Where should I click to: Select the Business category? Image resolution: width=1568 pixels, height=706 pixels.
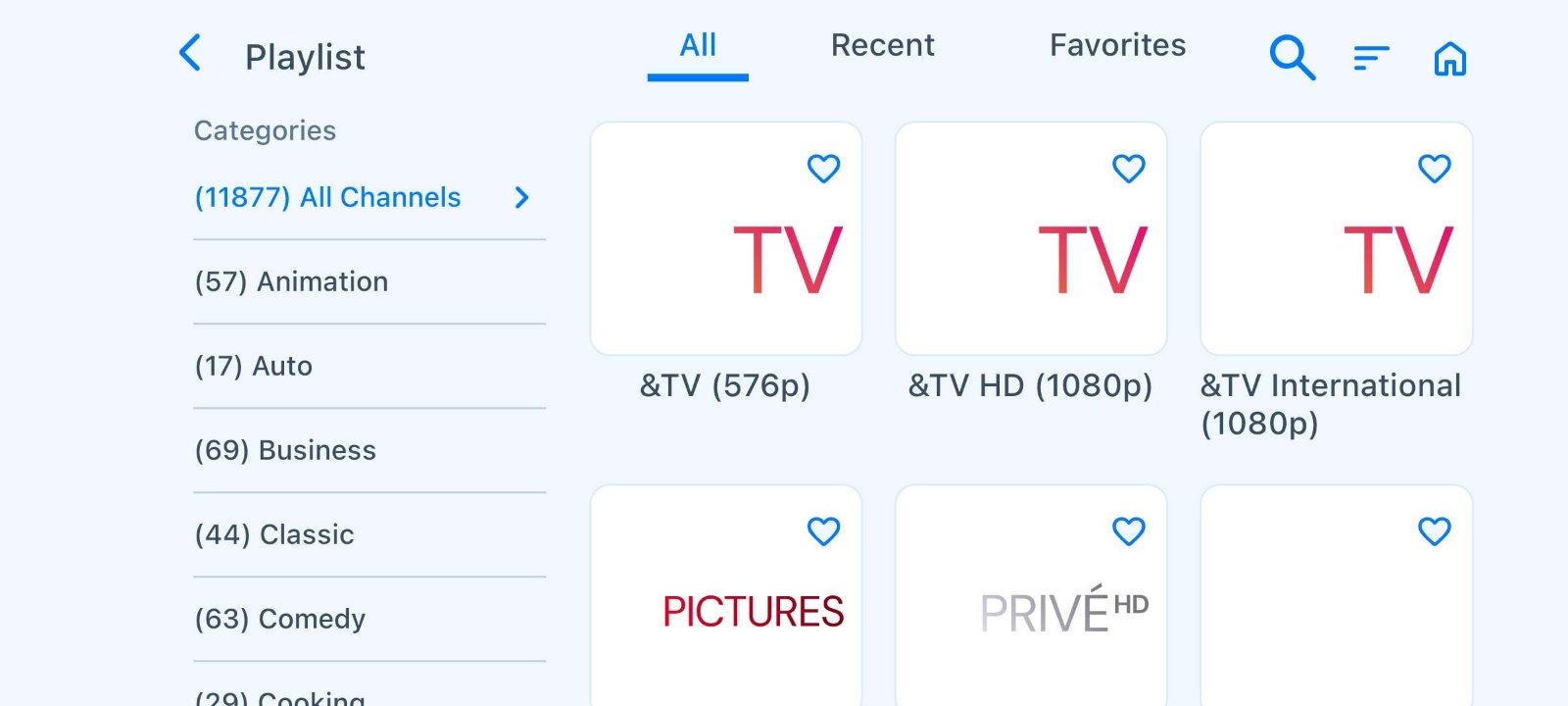(x=285, y=451)
